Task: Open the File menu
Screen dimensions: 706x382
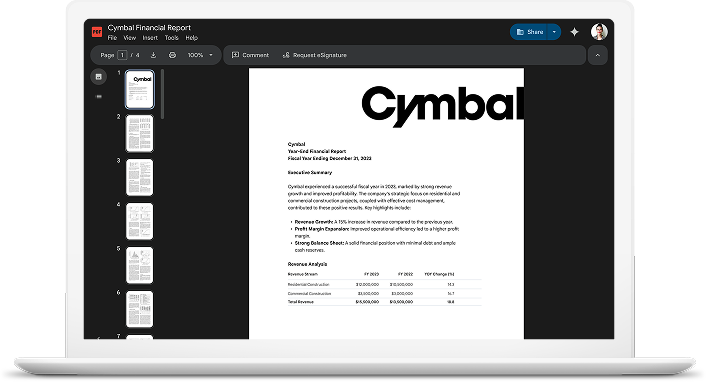Action: tap(112, 38)
